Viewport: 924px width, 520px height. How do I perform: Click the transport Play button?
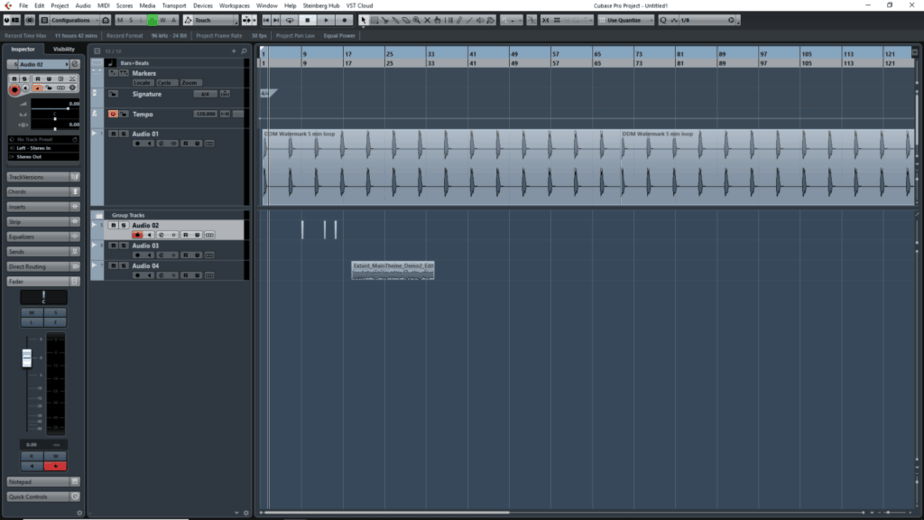[x=326, y=20]
